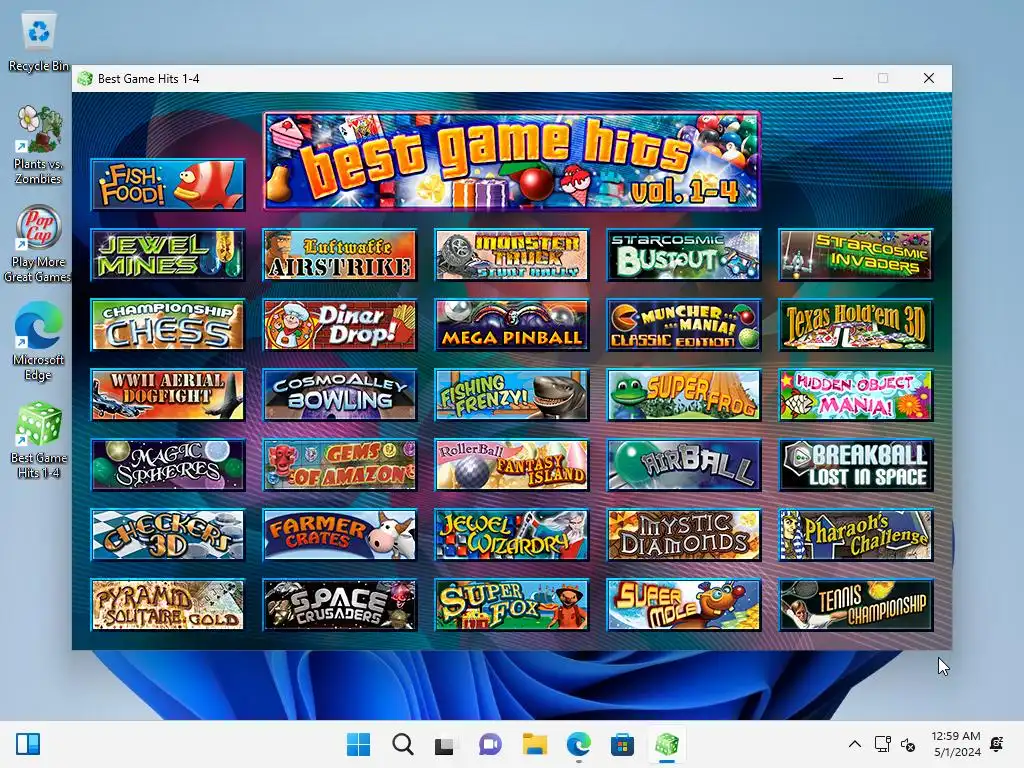Minimize the Best Game Hits 1-4 window
This screenshot has height=768, width=1024.
point(838,78)
